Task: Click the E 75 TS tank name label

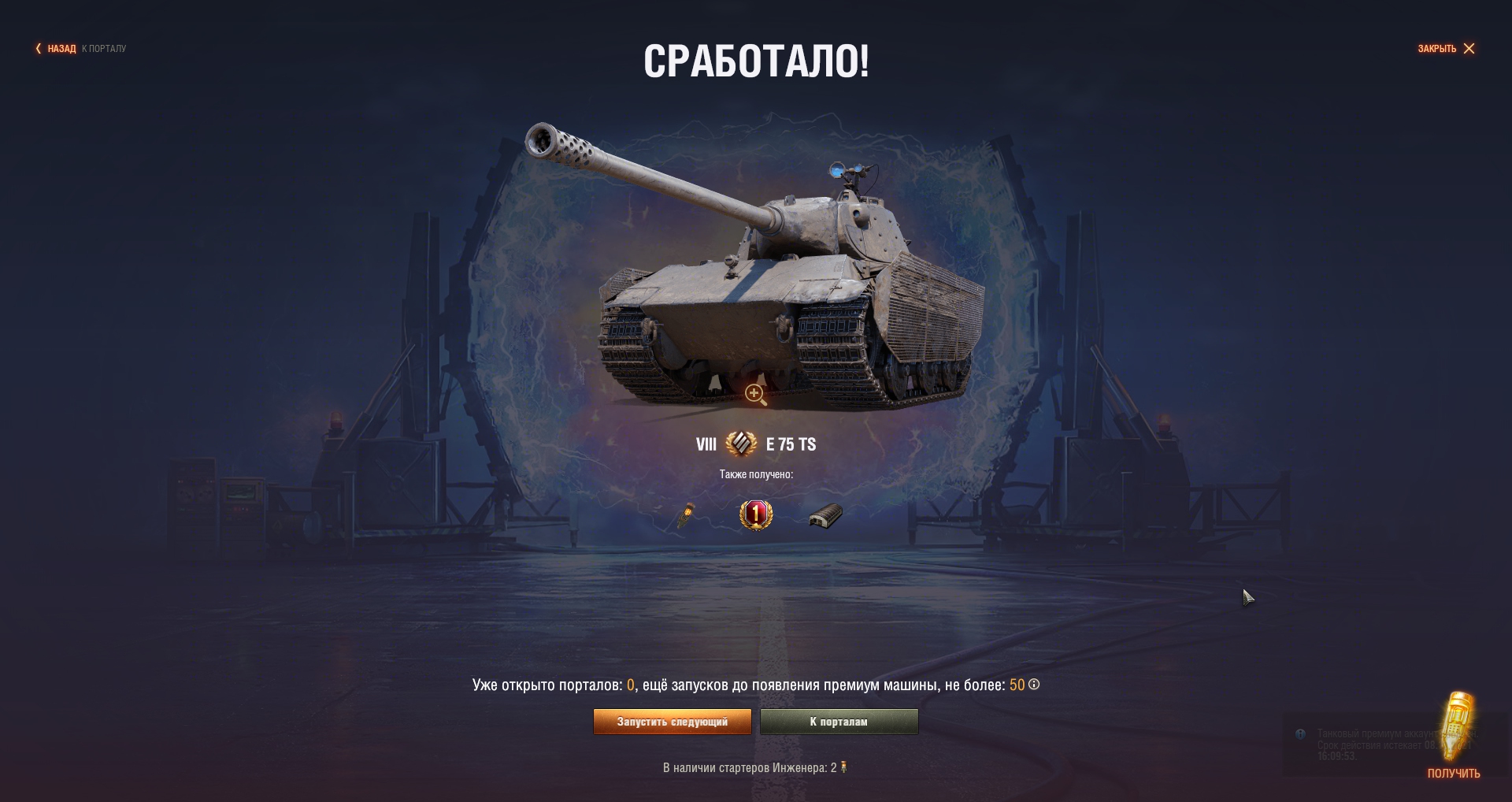Action: tap(791, 444)
